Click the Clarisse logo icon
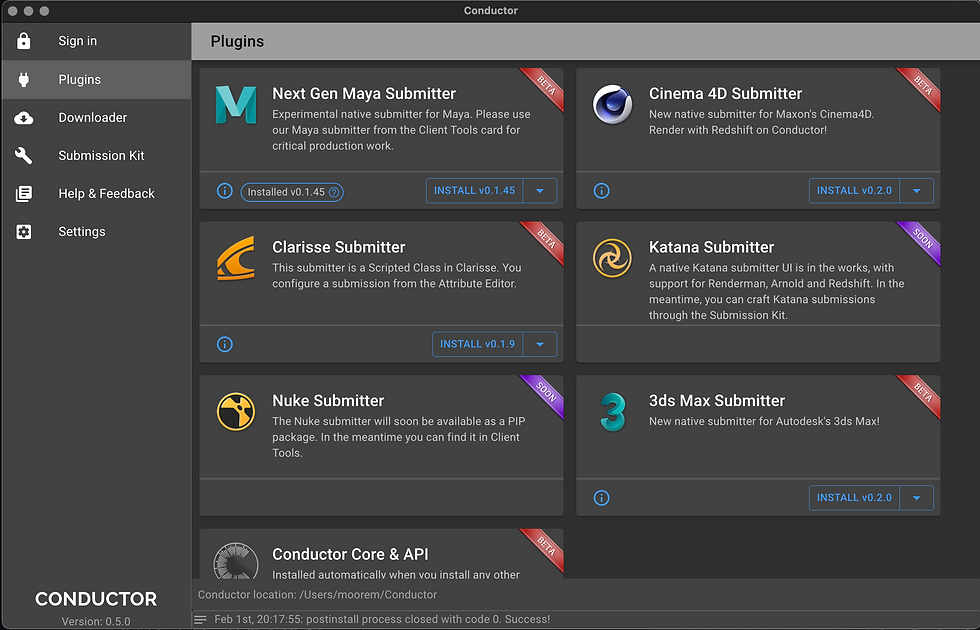Viewport: 980px width, 630px height. [236, 258]
